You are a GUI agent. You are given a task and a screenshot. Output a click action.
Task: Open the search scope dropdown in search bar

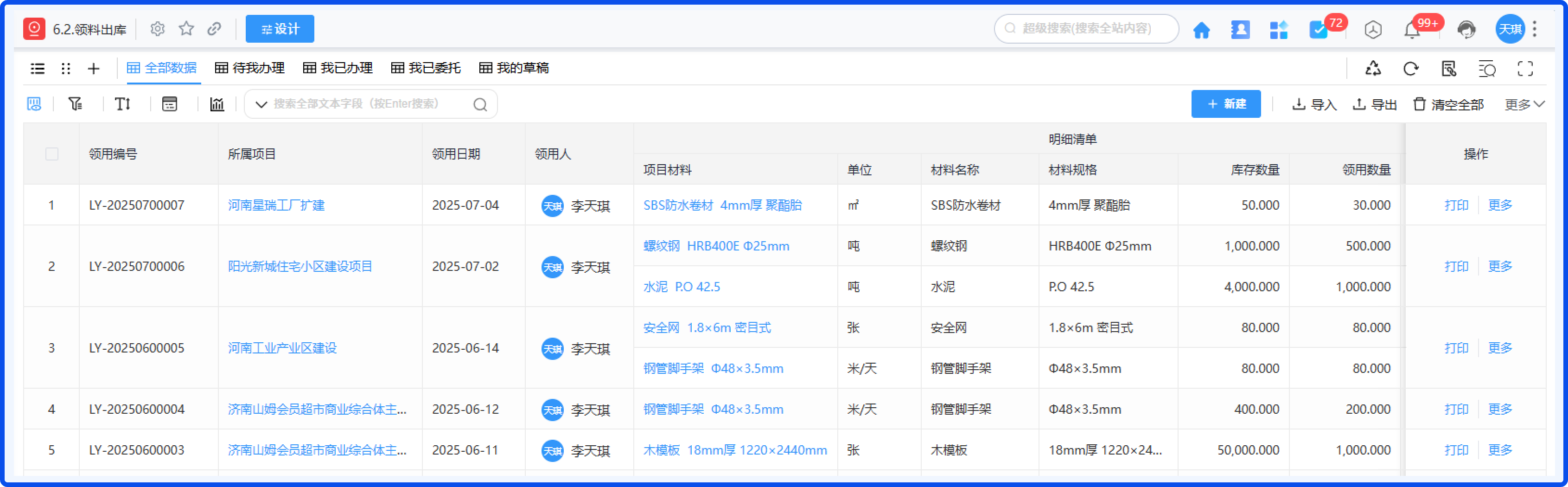pyautogui.click(x=261, y=104)
